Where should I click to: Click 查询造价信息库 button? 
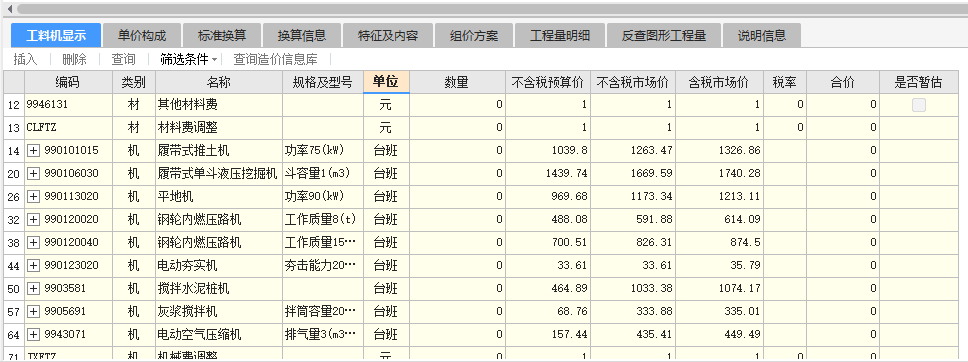tap(275, 60)
